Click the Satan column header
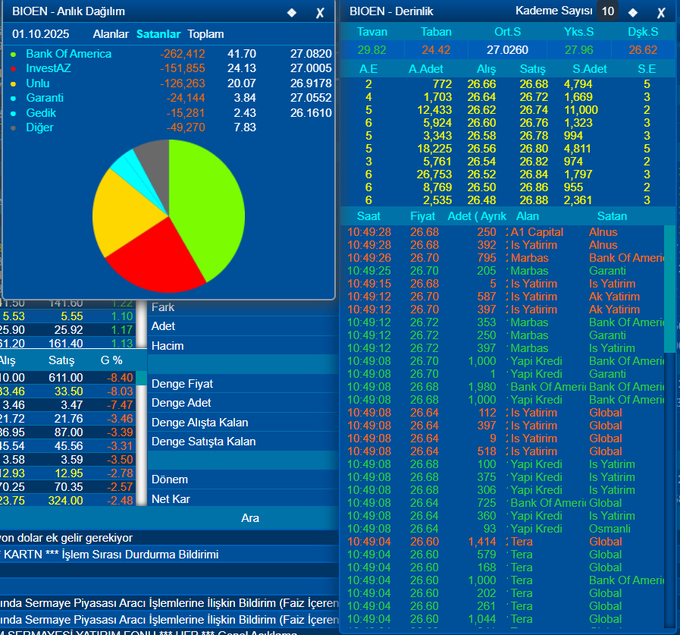 pos(612,216)
